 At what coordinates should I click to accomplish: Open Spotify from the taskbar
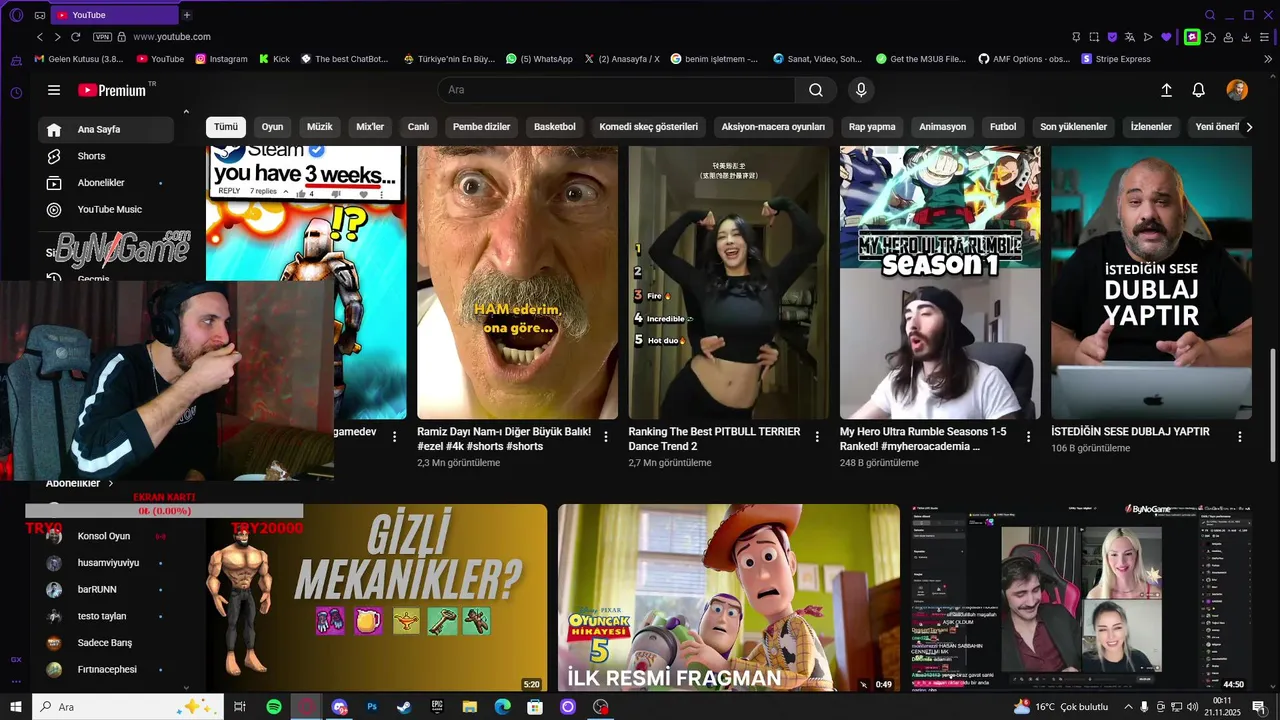click(x=274, y=707)
